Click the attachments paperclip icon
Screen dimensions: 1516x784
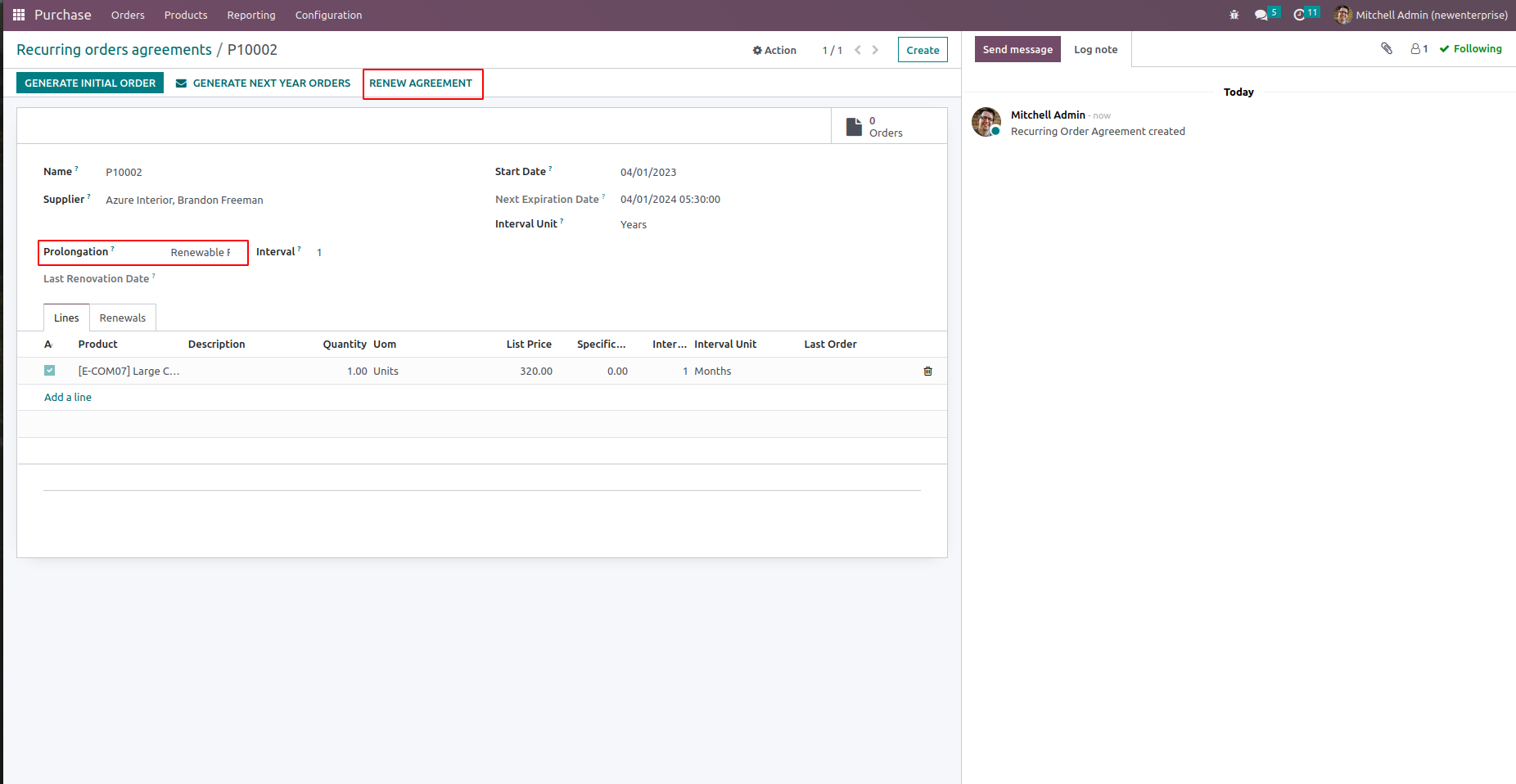[1387, 49]
